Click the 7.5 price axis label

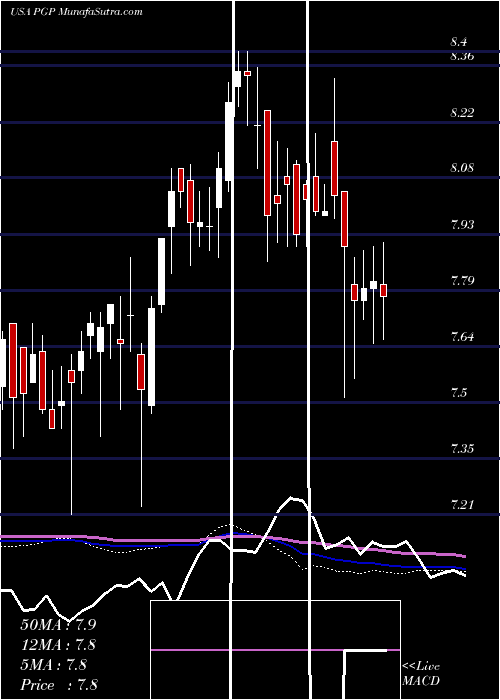(x=459, y=393)
